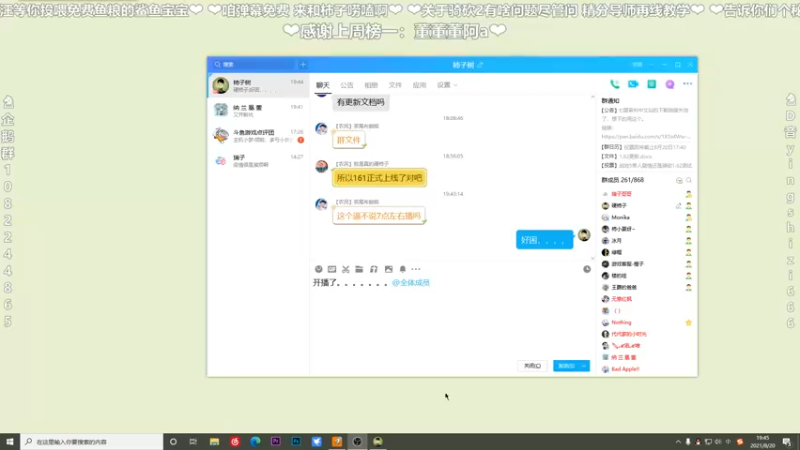Click the picture icon to send an image
This screenshot has width=800, height=450.
coord(388,269)
